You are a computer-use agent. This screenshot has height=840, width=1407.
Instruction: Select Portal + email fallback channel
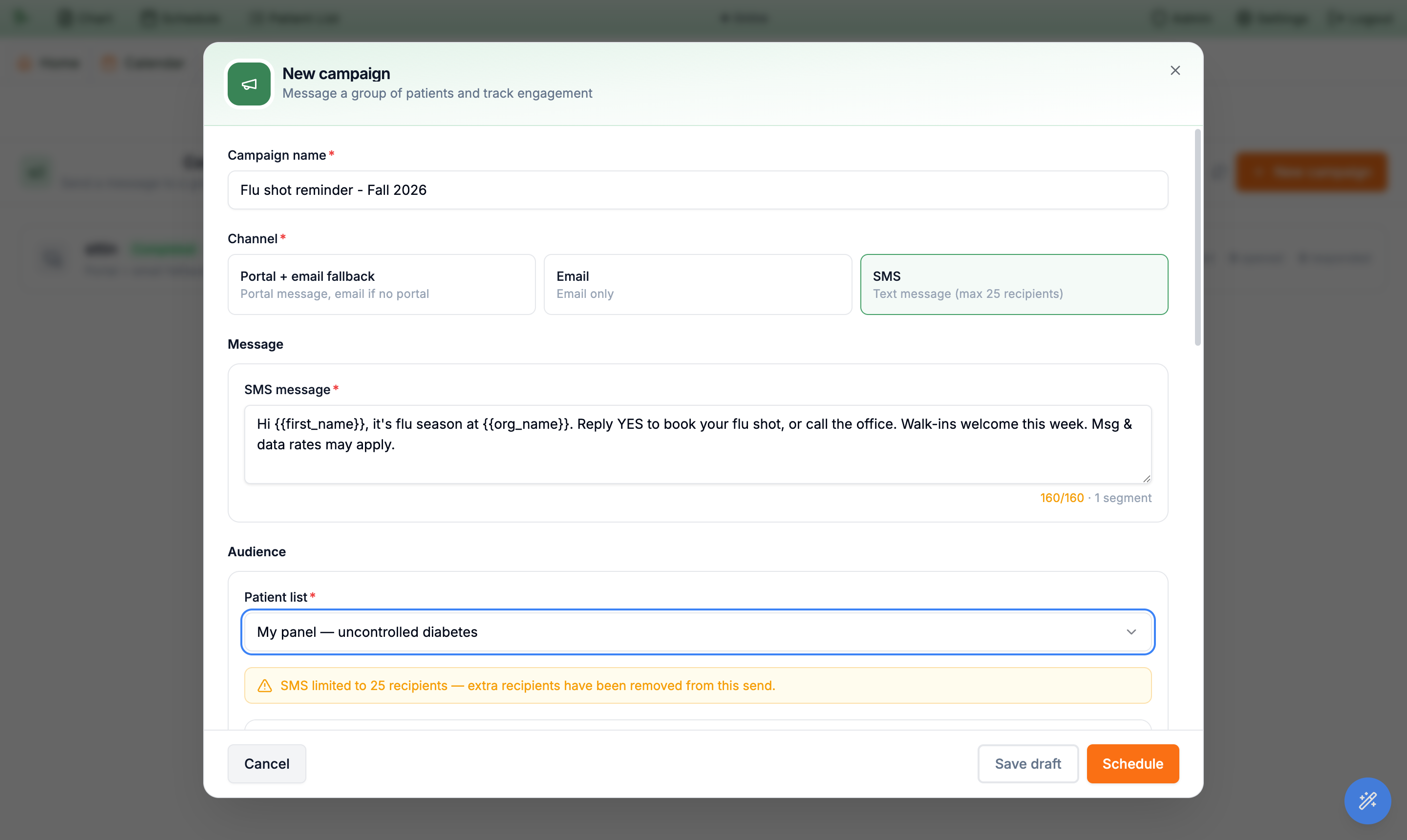coord(381,284)
